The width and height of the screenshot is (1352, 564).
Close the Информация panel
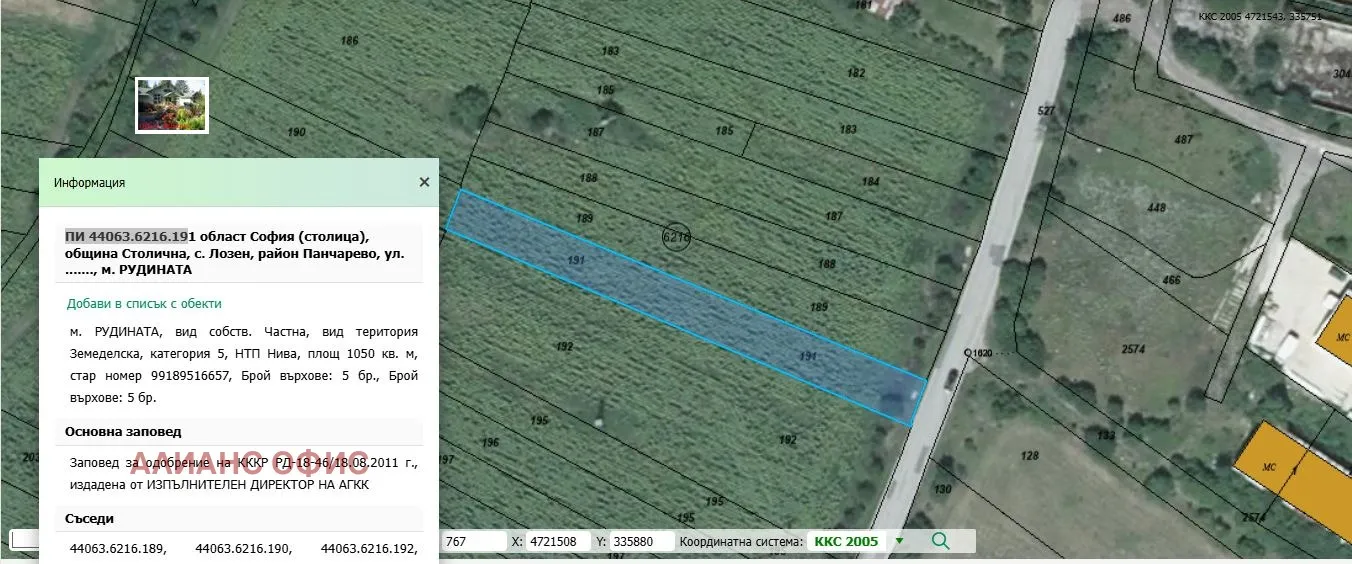pyautogui.click(x=424, y=182)
